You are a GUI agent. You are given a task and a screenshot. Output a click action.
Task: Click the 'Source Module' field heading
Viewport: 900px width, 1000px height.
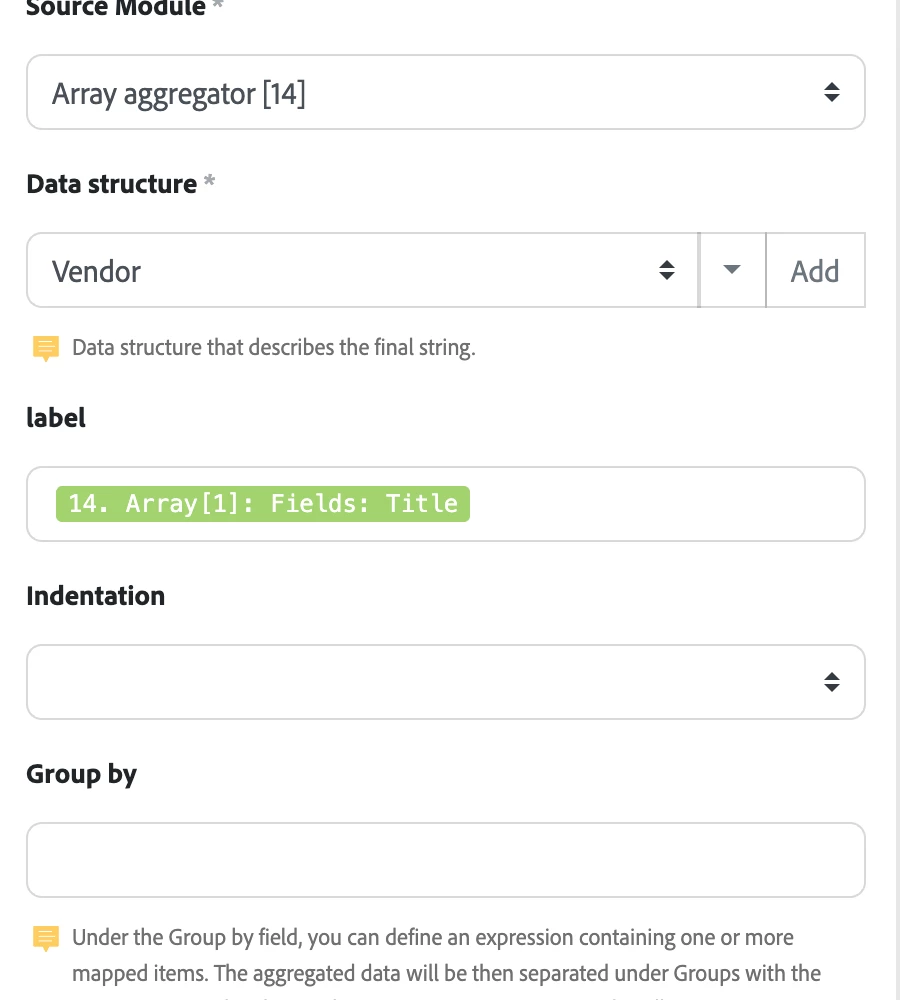[x=115, y=8]
